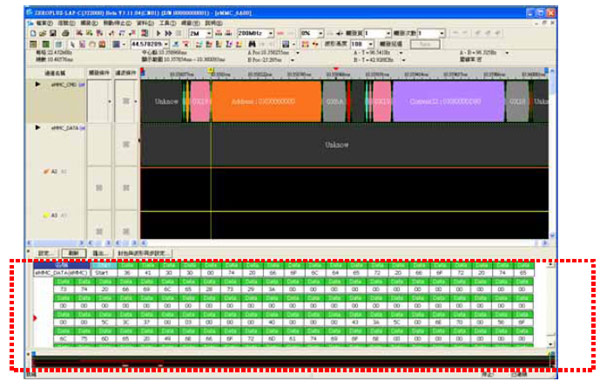
Task: Click the Save (floppy disk) toolbar icon
Action: pos(53,33)
